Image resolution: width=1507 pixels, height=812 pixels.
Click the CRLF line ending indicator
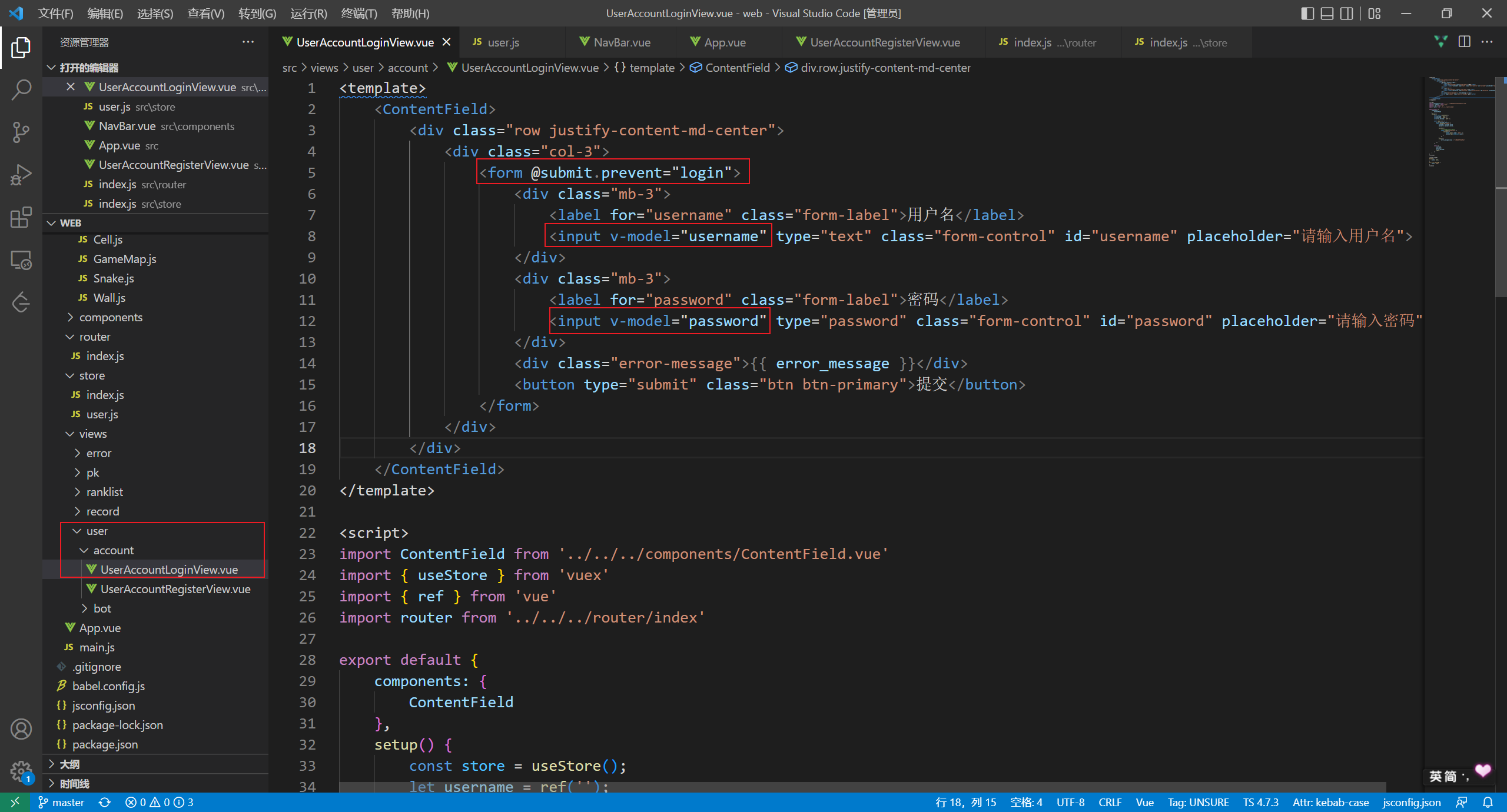1109,802
